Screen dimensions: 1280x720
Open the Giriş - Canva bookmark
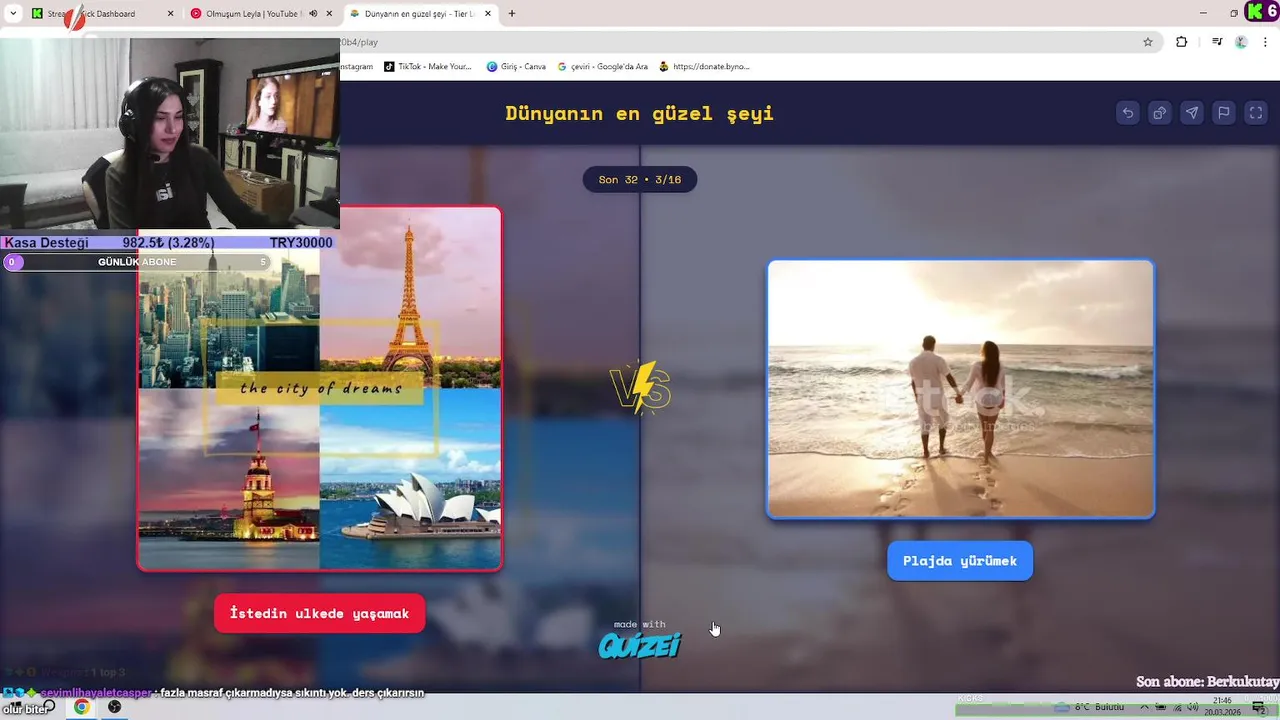516,67
